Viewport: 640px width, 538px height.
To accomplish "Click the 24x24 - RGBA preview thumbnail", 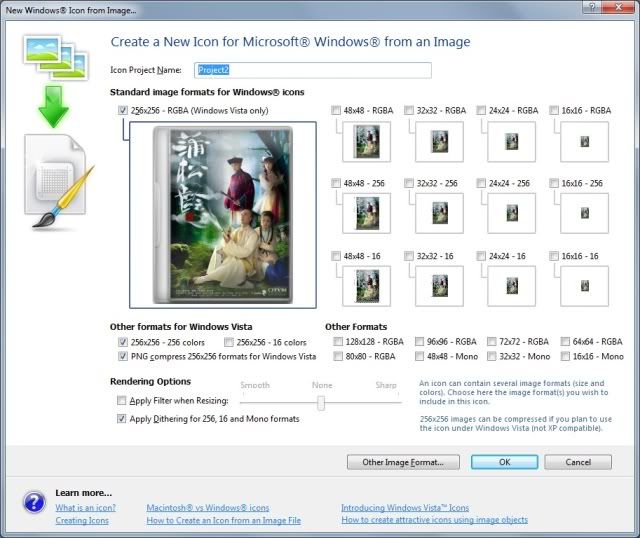I will [511, 142].
